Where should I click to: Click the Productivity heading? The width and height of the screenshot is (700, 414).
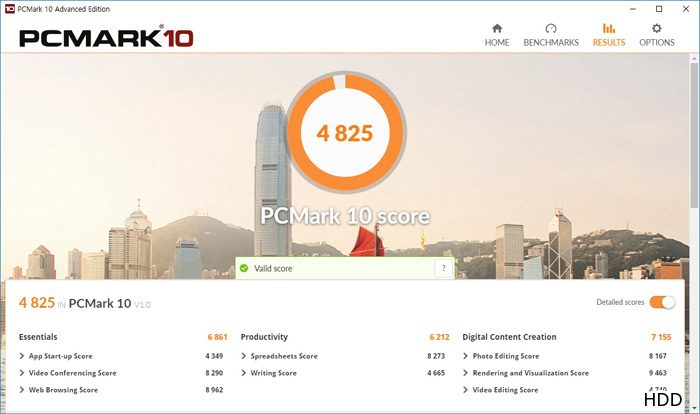[x=264, y=337]
